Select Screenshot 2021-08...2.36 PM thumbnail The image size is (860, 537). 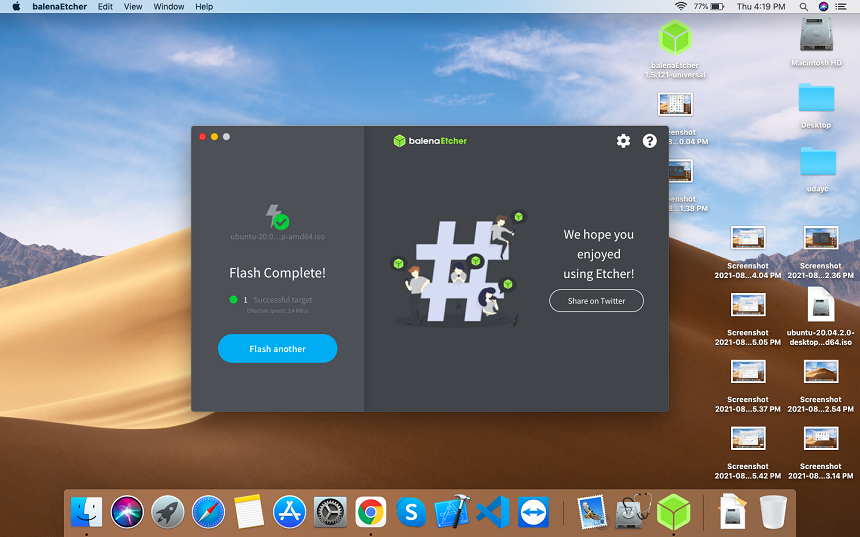point(821,238)
